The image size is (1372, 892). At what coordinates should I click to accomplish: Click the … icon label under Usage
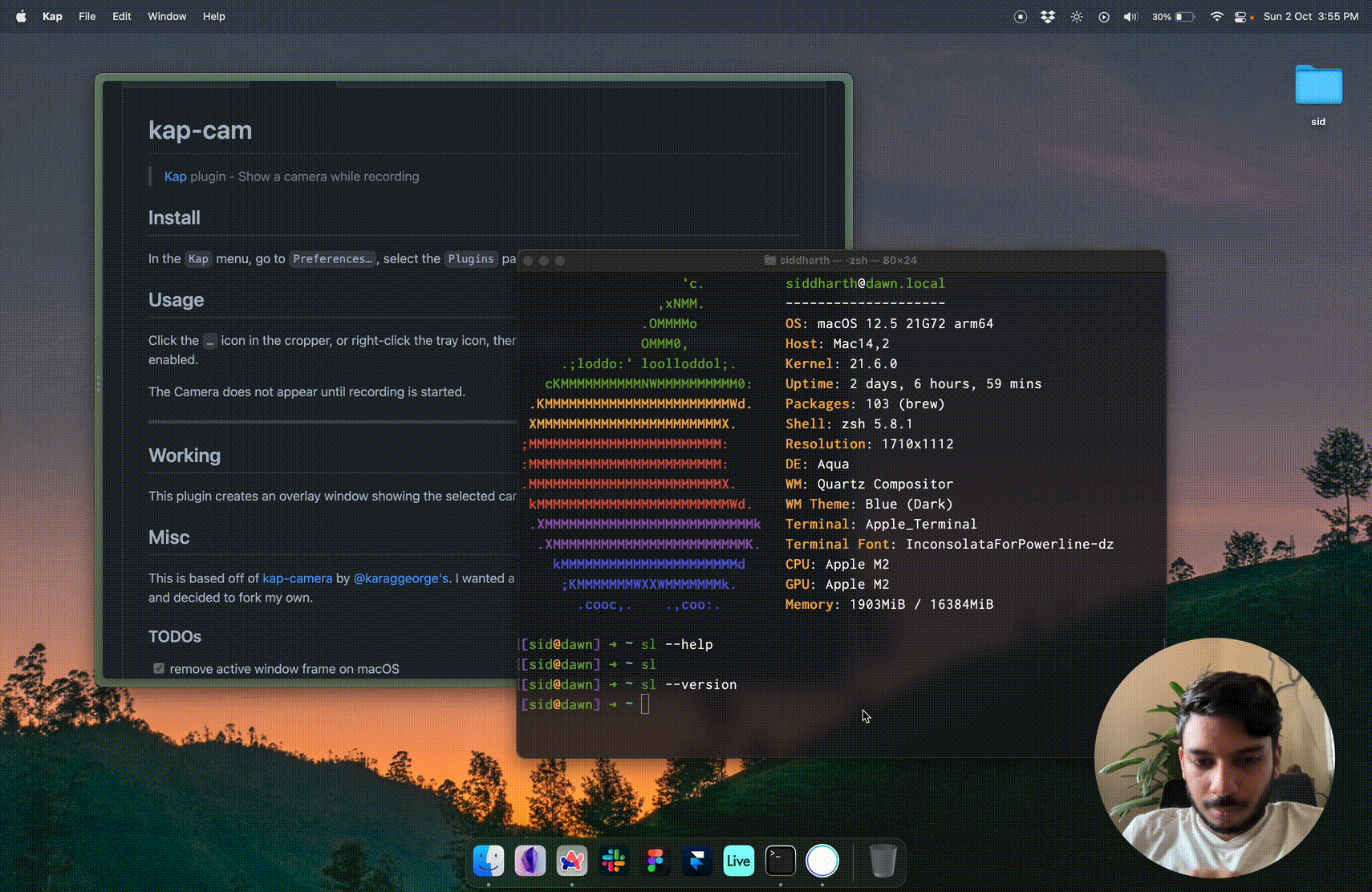pyautogui.click(x=210, y=341)
